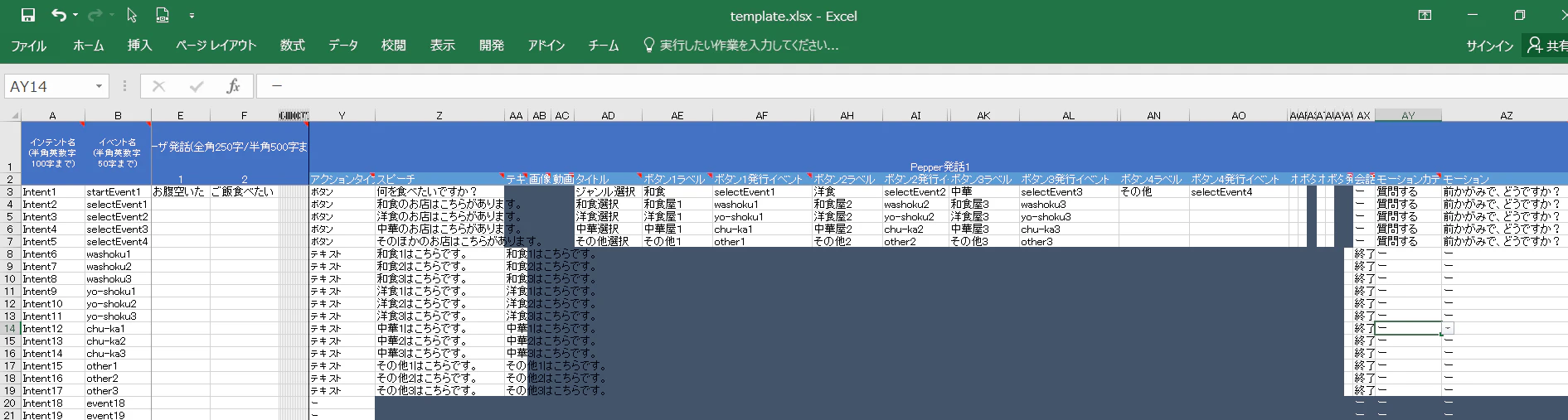
Task: Open print preview icon in quick access toolbar
Action: [x=163, y=15]
